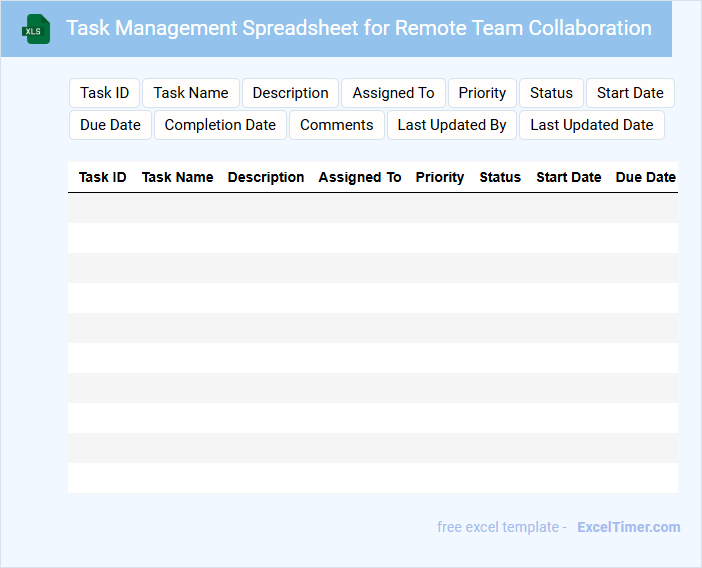702x568 pixels.
Task: Open the Comments tag
Action: pos(336,125)
